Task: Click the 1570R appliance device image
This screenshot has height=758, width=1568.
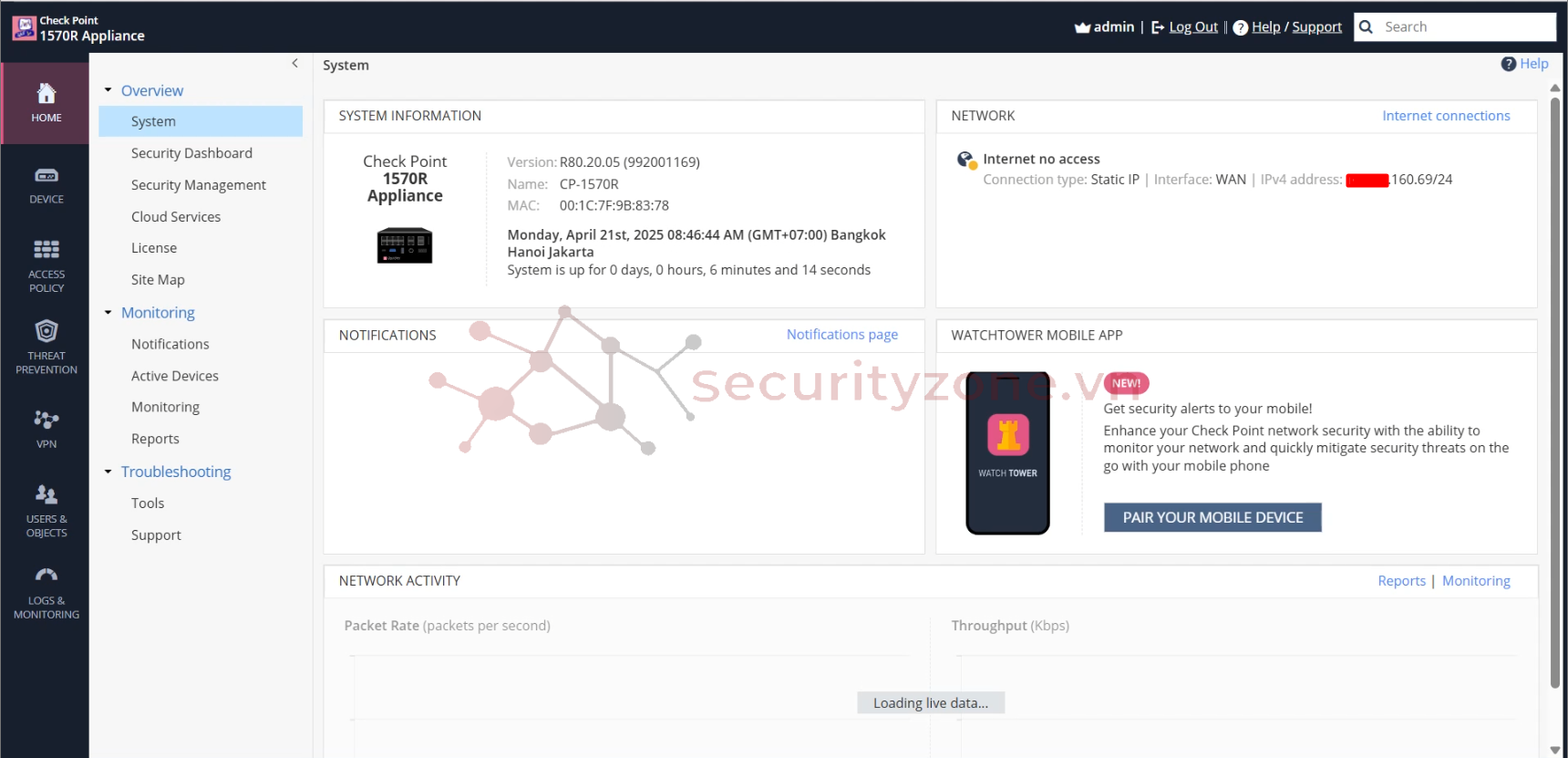Action: (x=405, y=245)
